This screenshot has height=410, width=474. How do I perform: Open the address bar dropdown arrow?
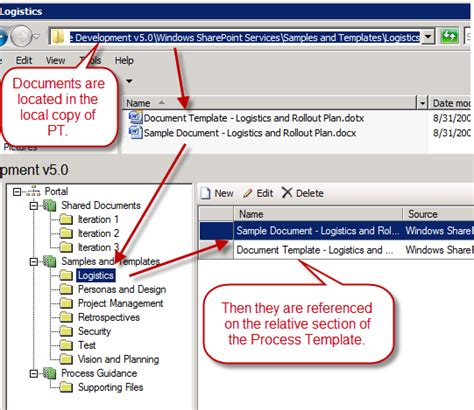[428, 36]
